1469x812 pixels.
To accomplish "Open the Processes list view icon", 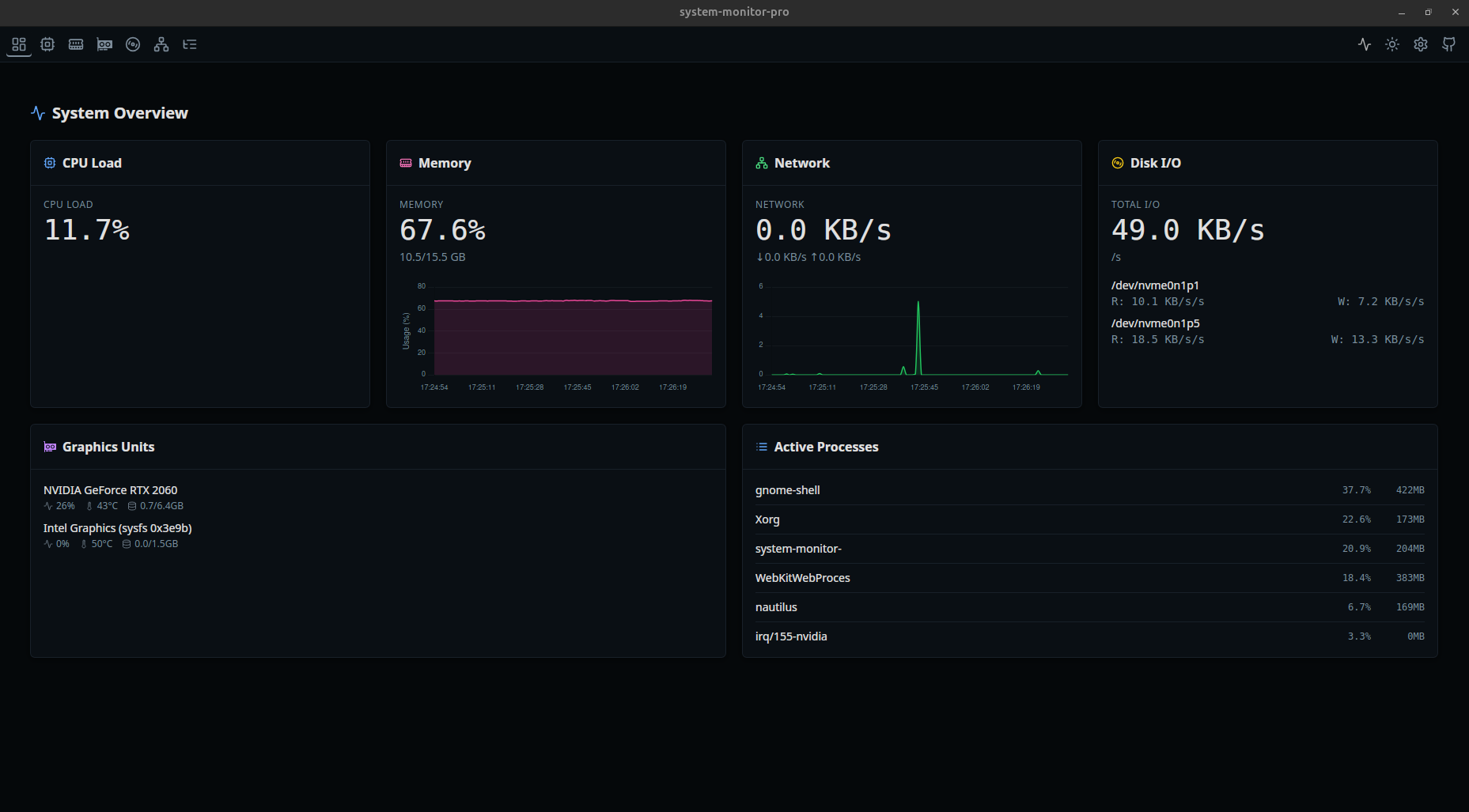I will [x=190, y=44].
